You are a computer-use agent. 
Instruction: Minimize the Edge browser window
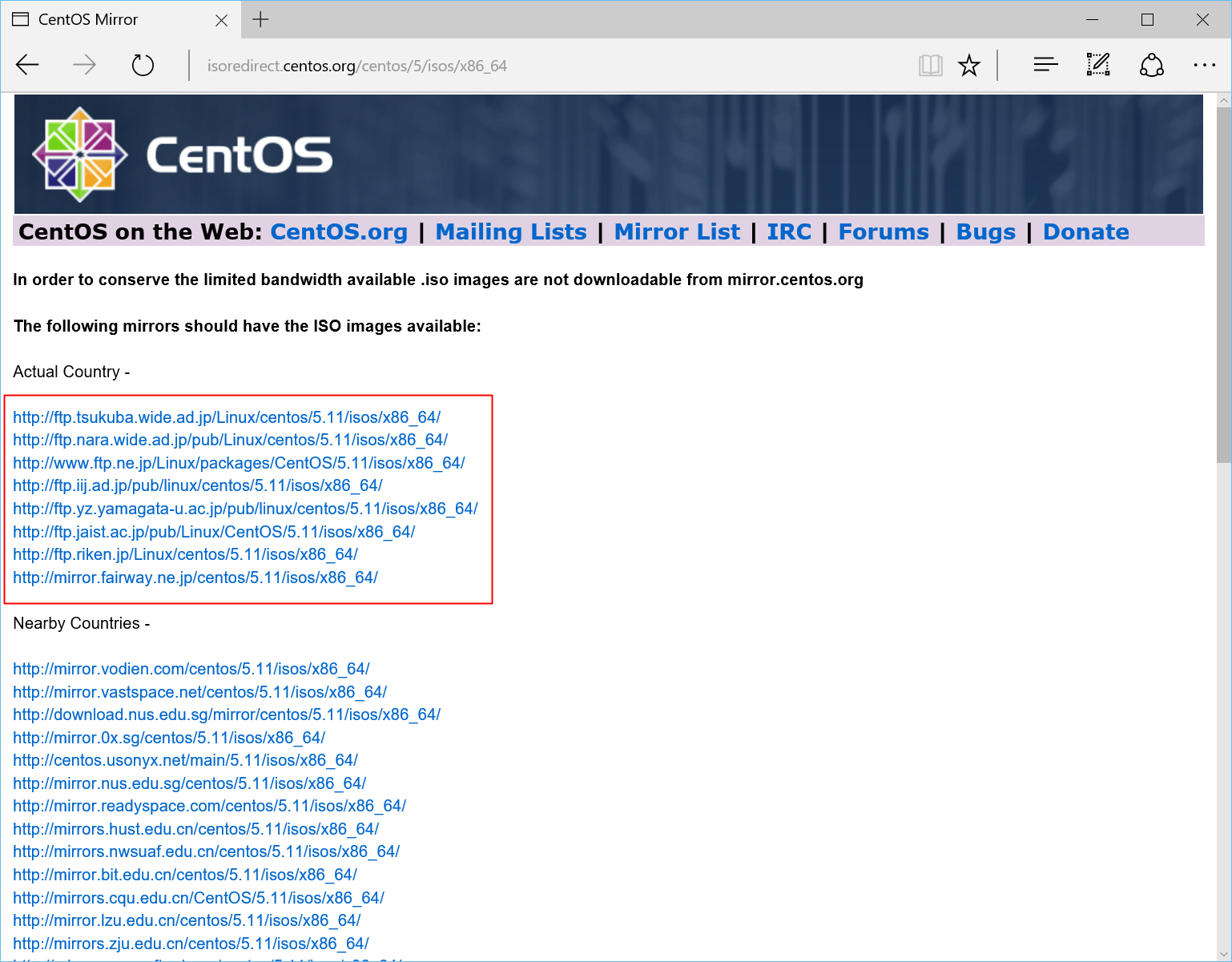coord(1093,19)
